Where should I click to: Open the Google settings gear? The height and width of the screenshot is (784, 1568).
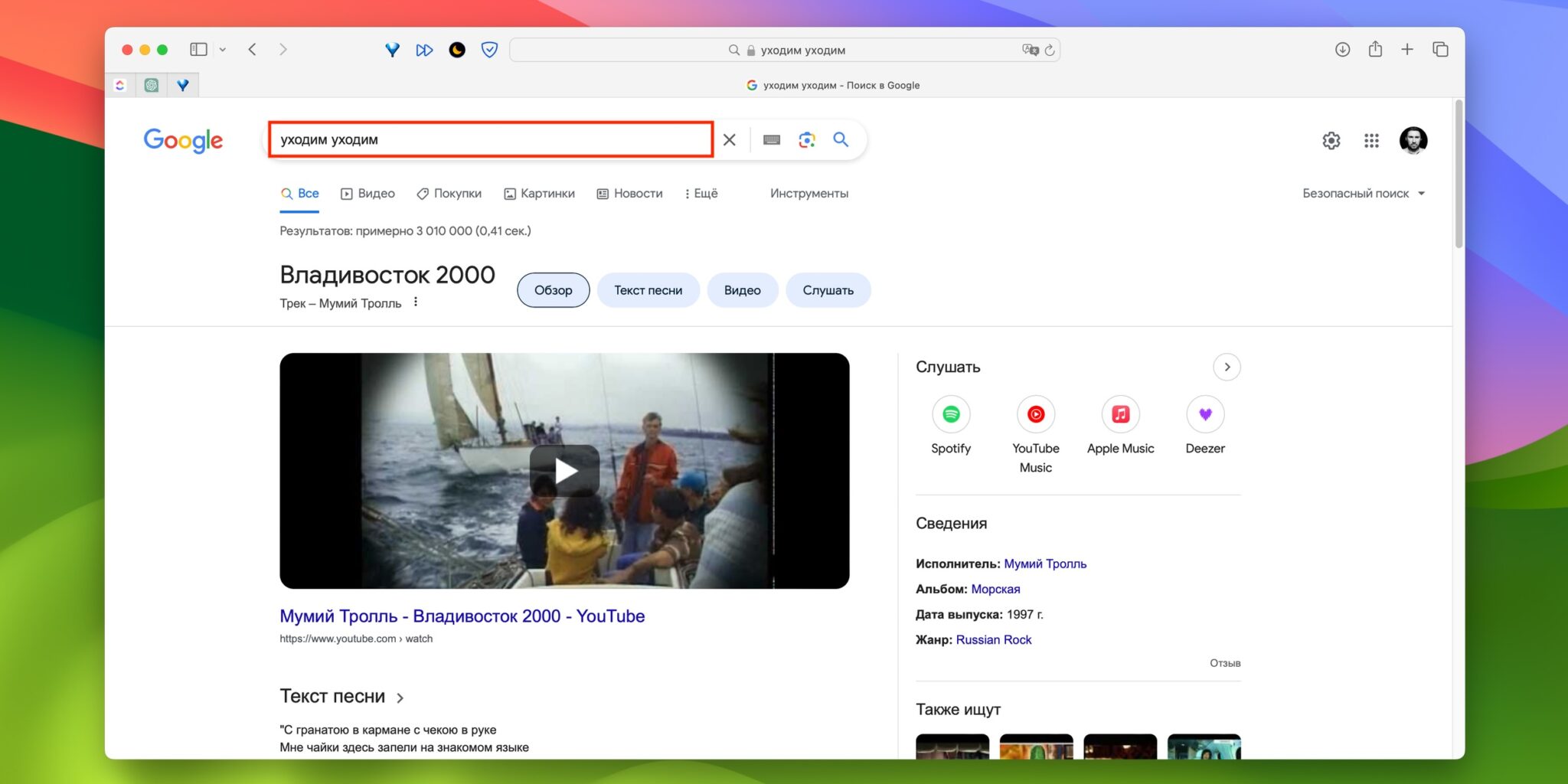point(1331,141)
